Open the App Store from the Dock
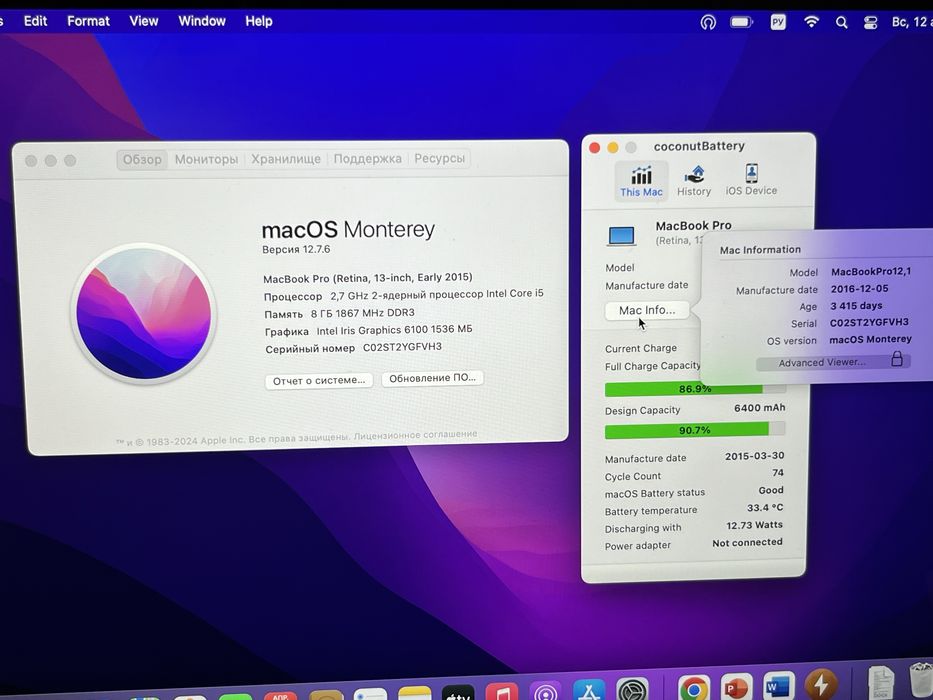Image resolution: width=933 pixels, height=700 pixels. click(x=589, y=690)
